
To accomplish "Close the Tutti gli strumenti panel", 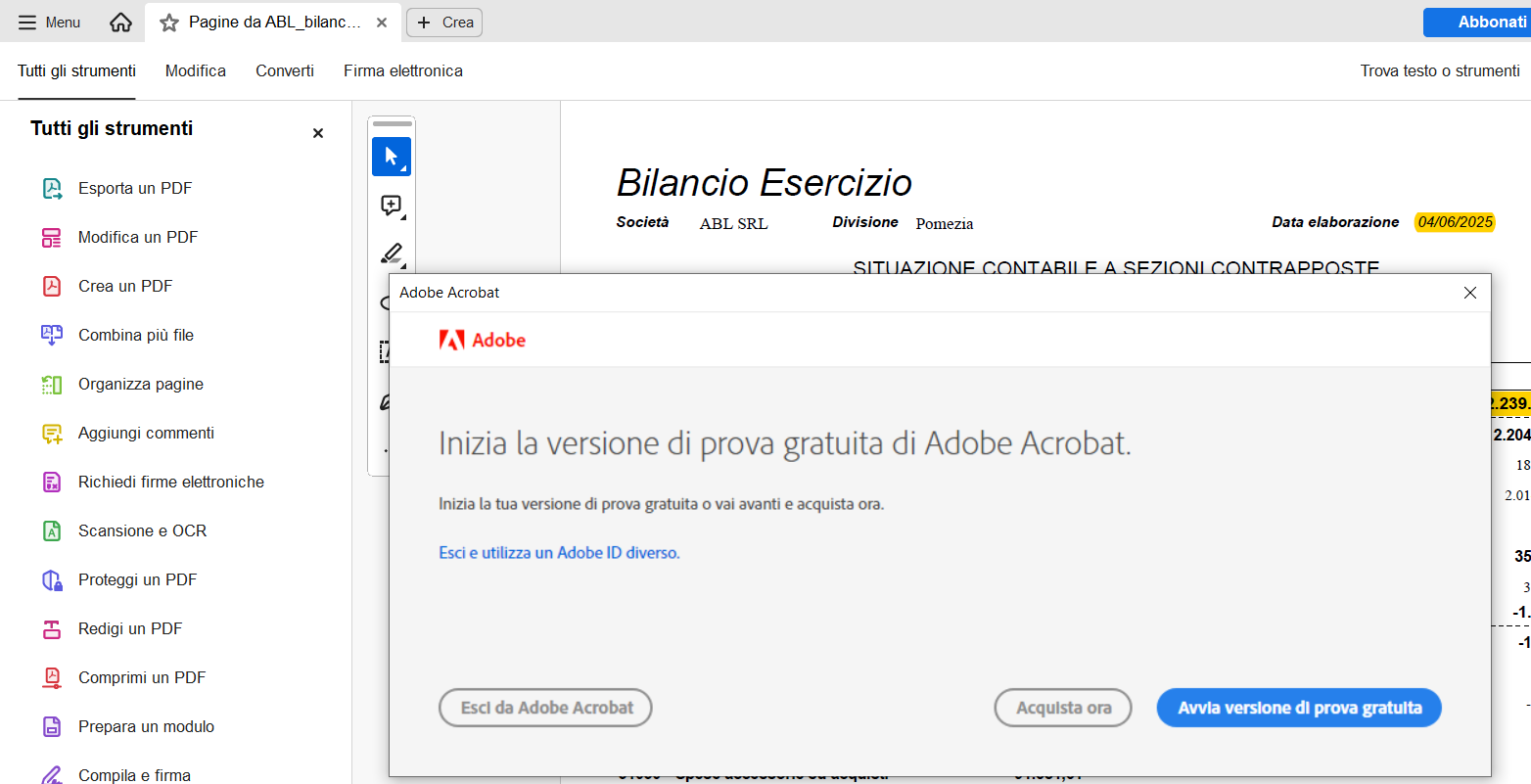I will tap(318, 133).
